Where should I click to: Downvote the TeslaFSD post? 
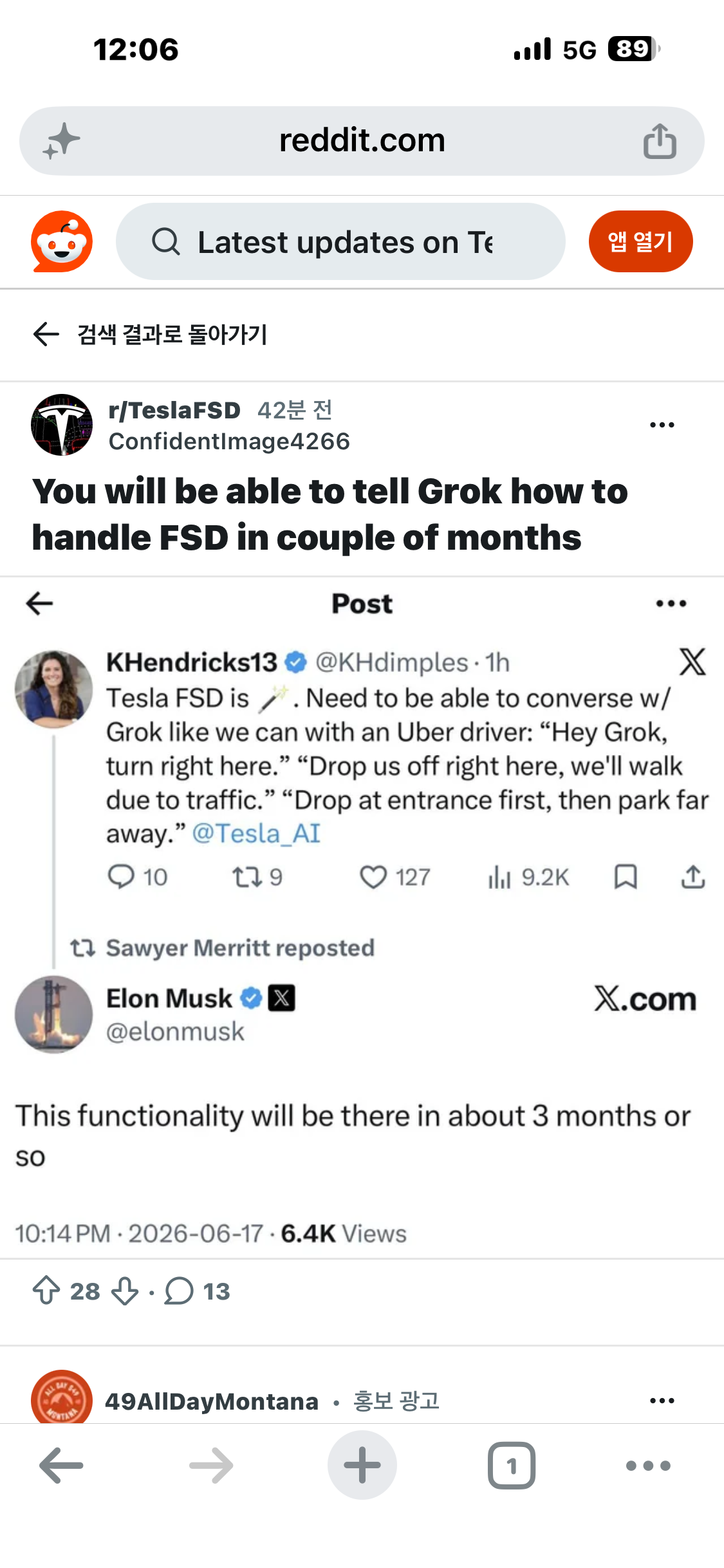tap(125, 1291)
